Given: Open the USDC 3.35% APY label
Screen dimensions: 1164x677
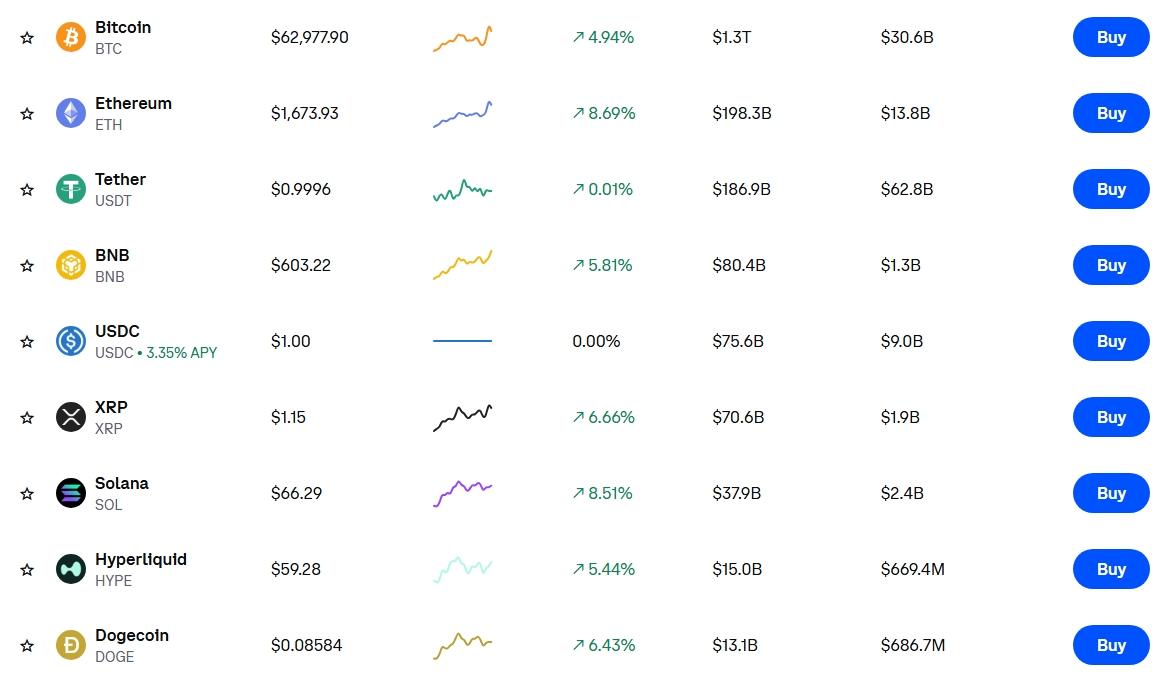Looking at the screenshot, I should click(x=182, y=353).
